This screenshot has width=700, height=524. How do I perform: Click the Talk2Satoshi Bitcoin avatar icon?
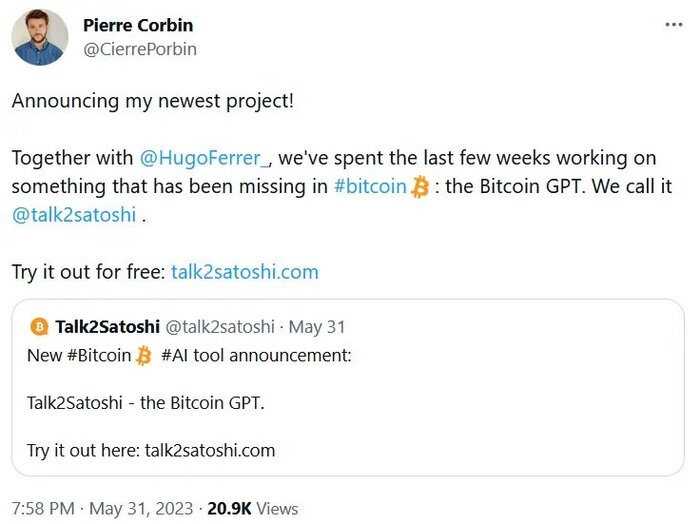point(40,327)
